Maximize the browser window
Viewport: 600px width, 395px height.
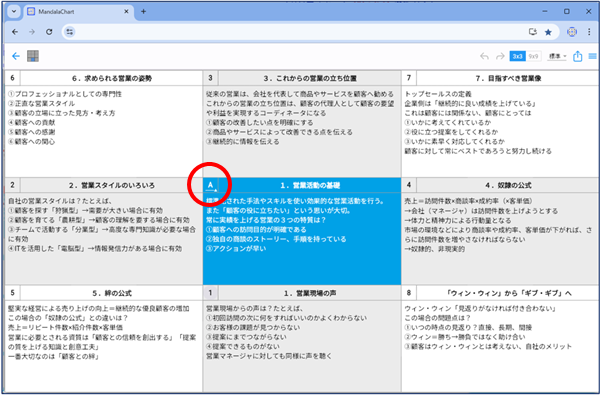[567, 11]
